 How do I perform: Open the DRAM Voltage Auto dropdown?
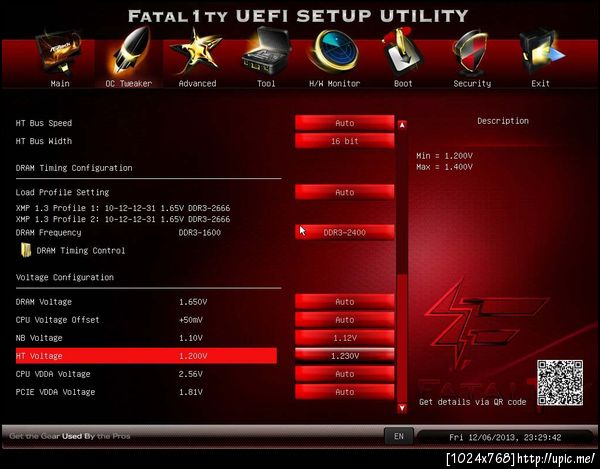[x=344, y=302]
